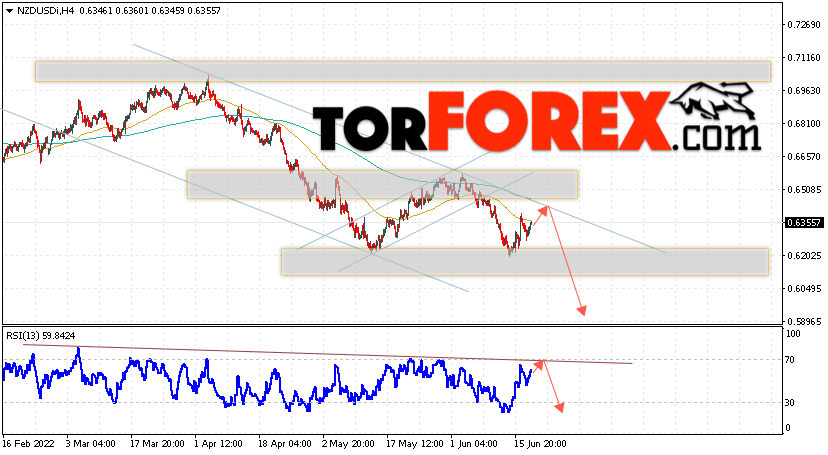Select the RSI 0 level label
Screen dimensions: 828x455
tap(788, 428)
